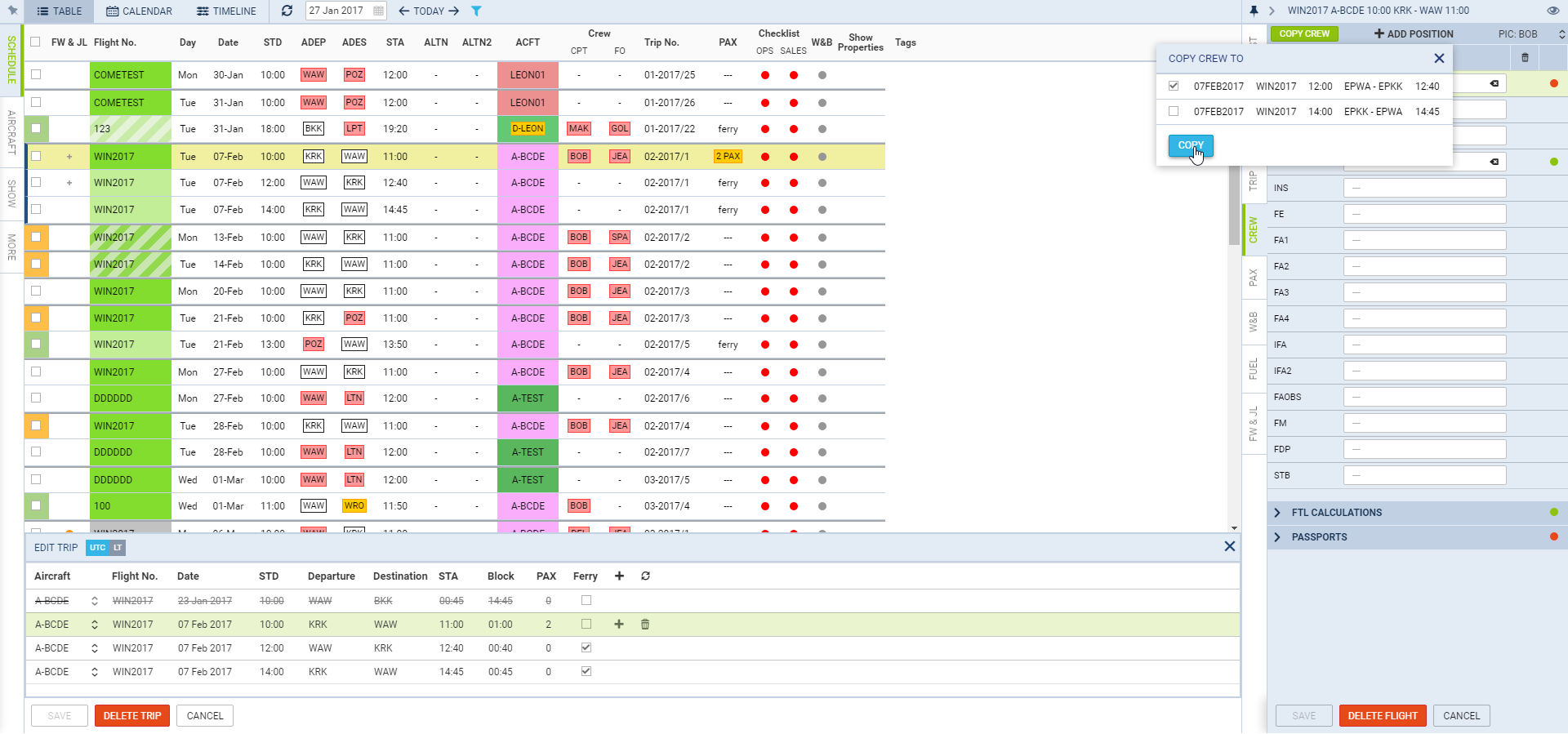
Task: Refresh the schedule list
Action: coord(287,11)
